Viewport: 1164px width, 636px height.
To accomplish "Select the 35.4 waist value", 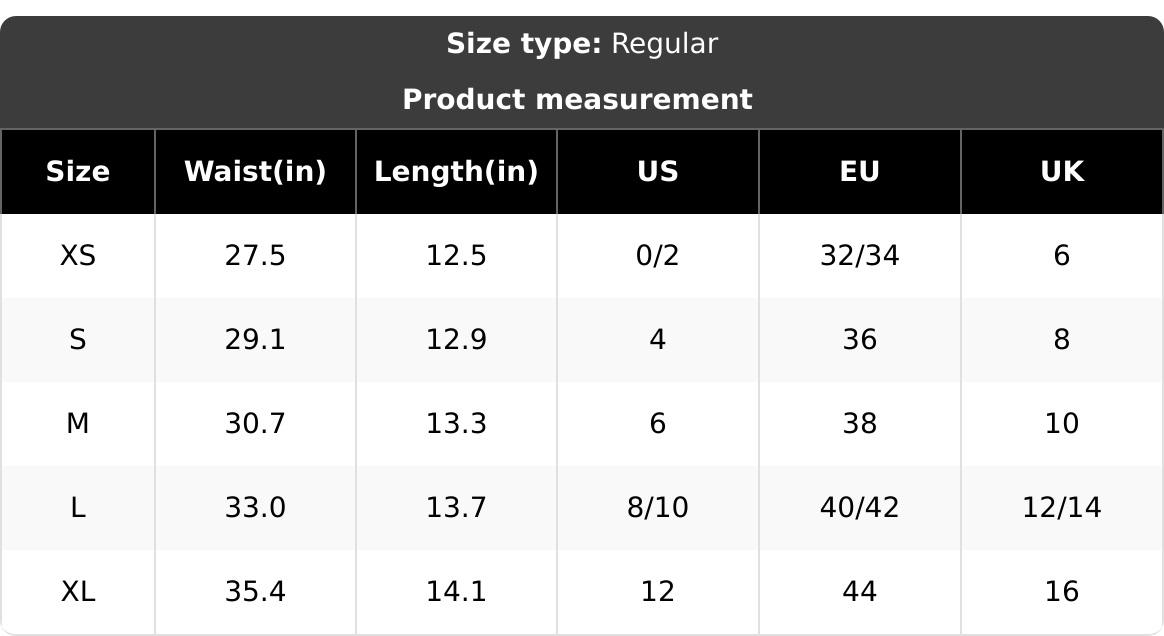I will [255, 591].
